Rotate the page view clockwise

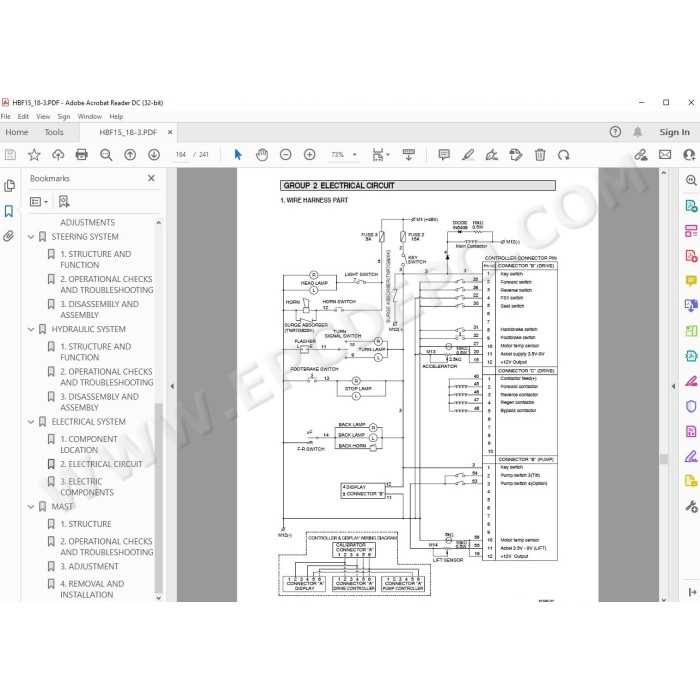click(564, 155)
